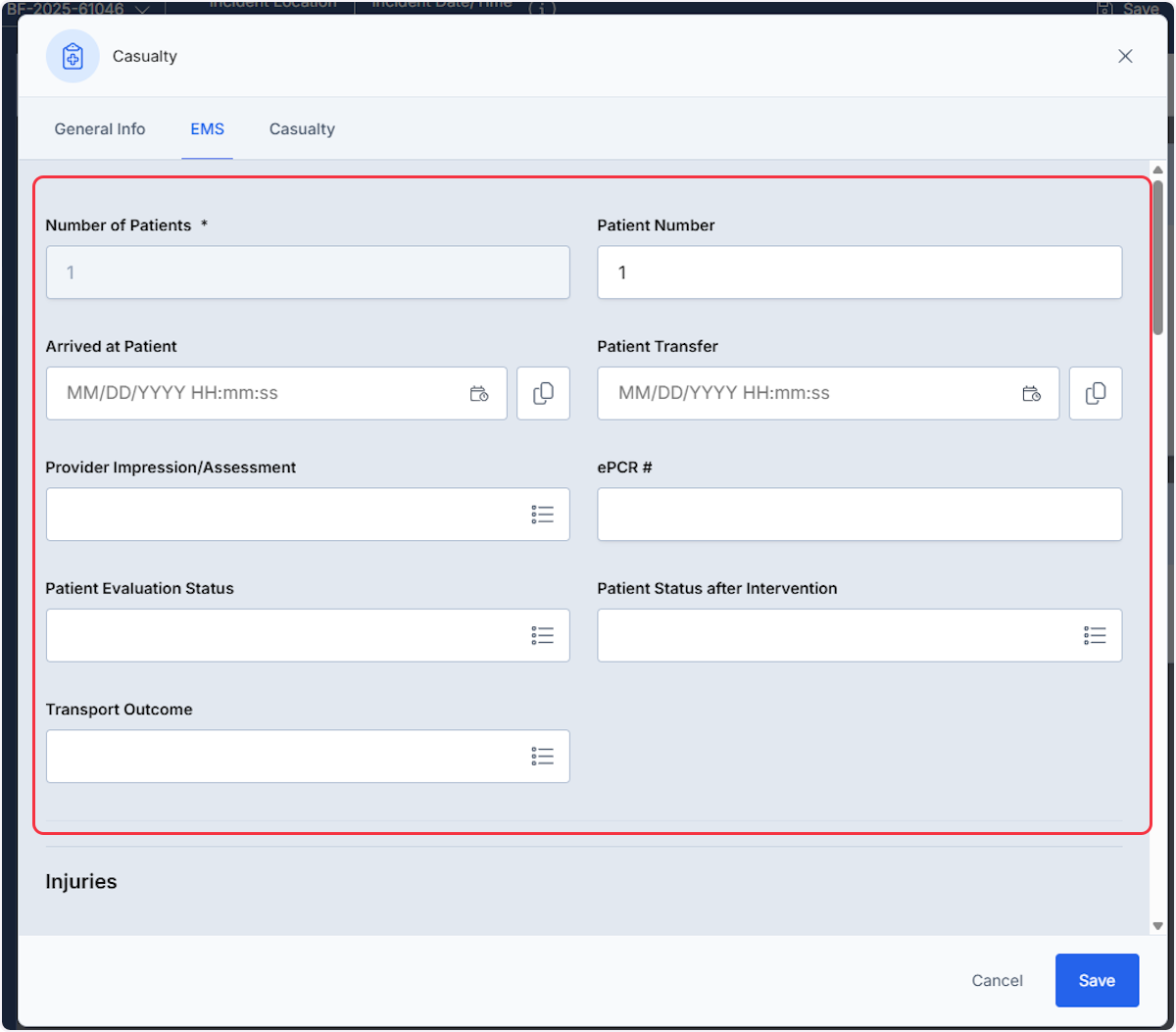Click the ePCR # input field
The image size is (1176, 1032).
tap(859, 515)
